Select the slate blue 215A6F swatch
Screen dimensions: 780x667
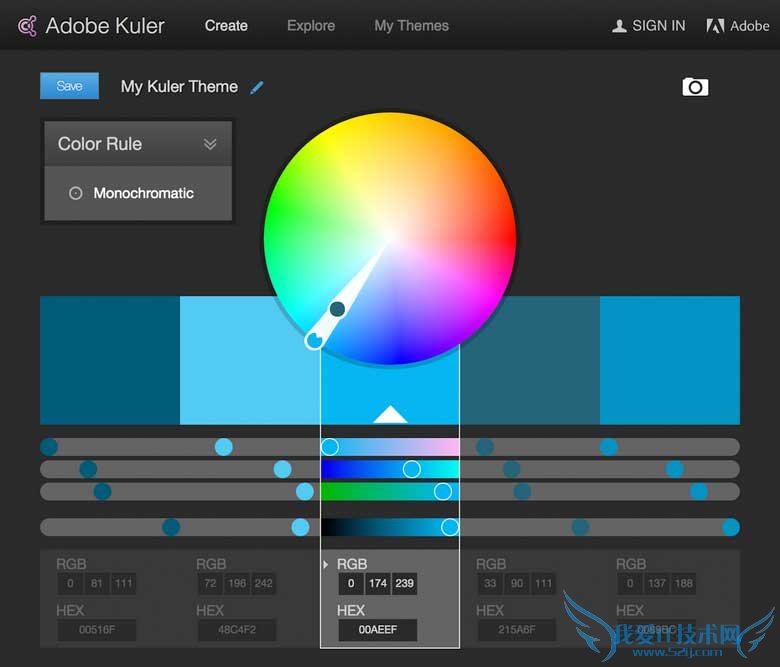pyautogui.click(x=537, y=368)
